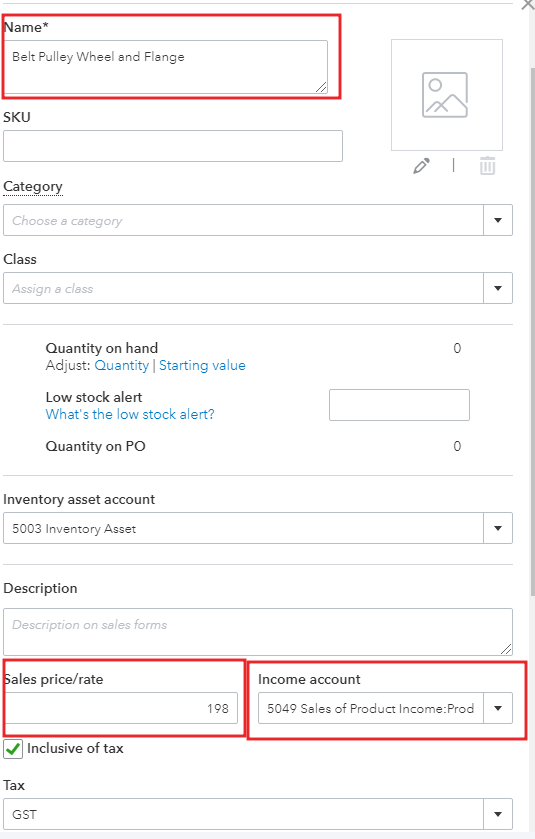
Task: Click the pencil edit image icon
Action: [421, 166]
